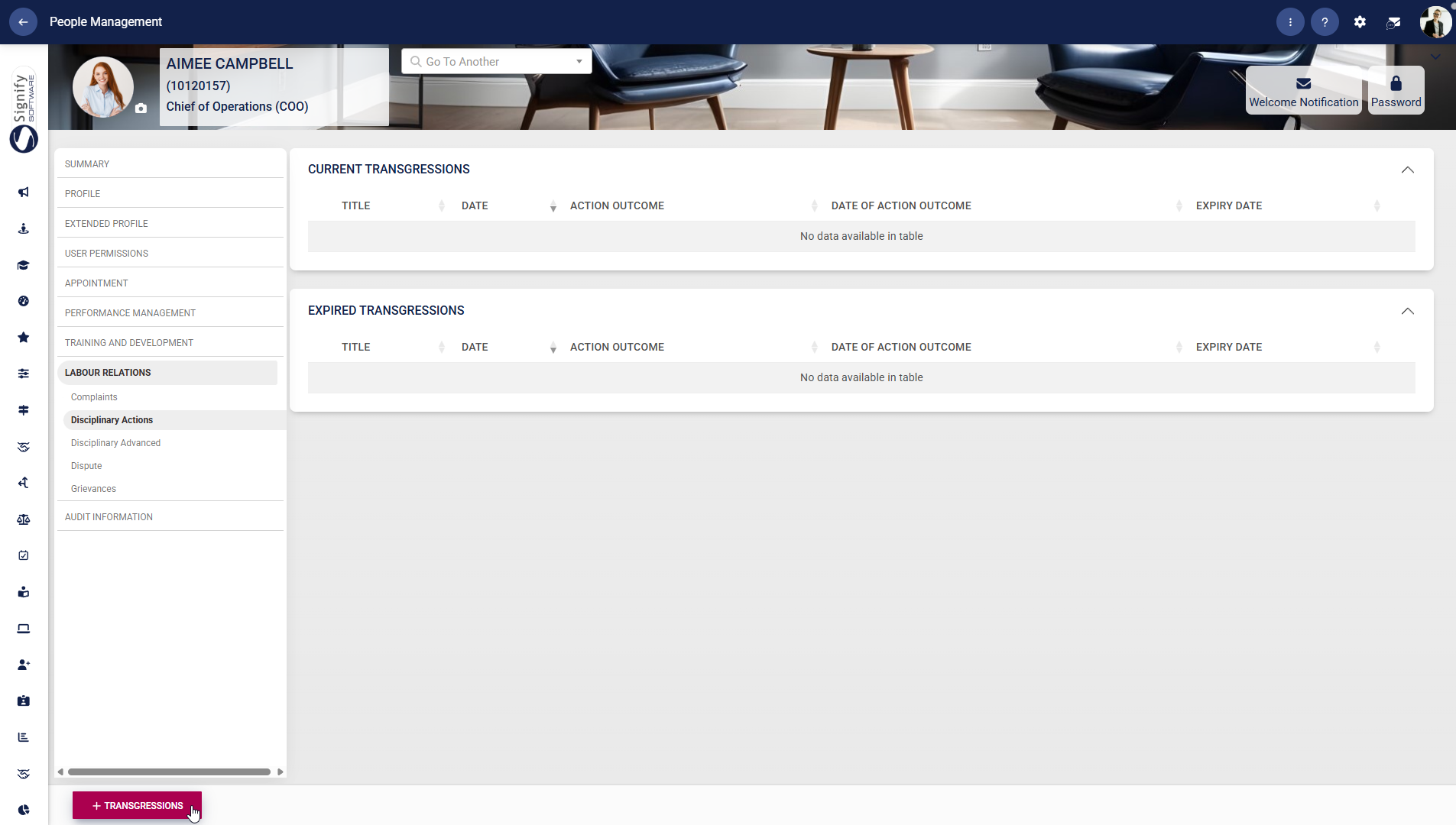Click the camera icon on profile photo

point(141,108)
